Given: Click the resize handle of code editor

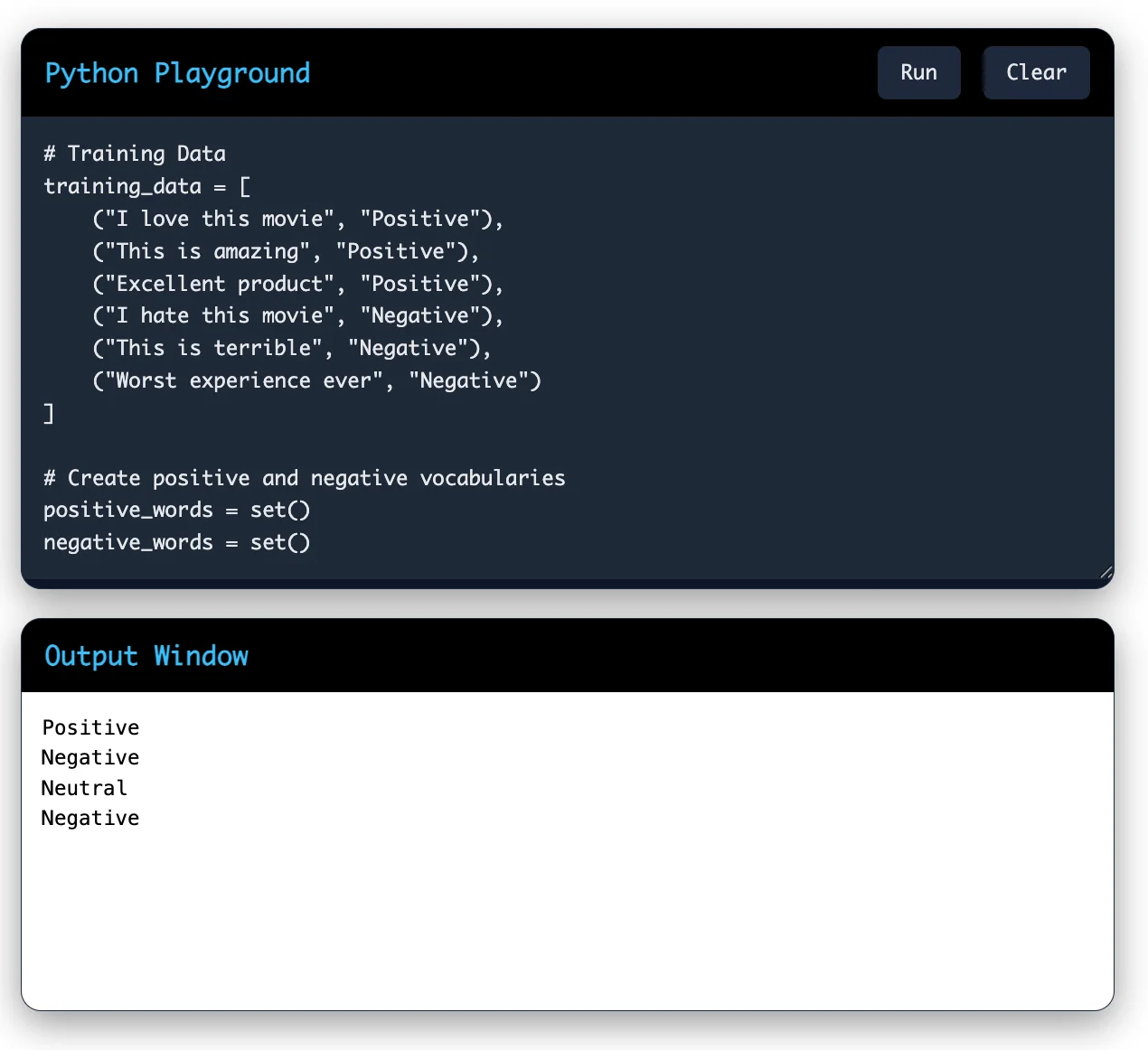Looking at the screenshot, I should click(x=1106, y=572).
